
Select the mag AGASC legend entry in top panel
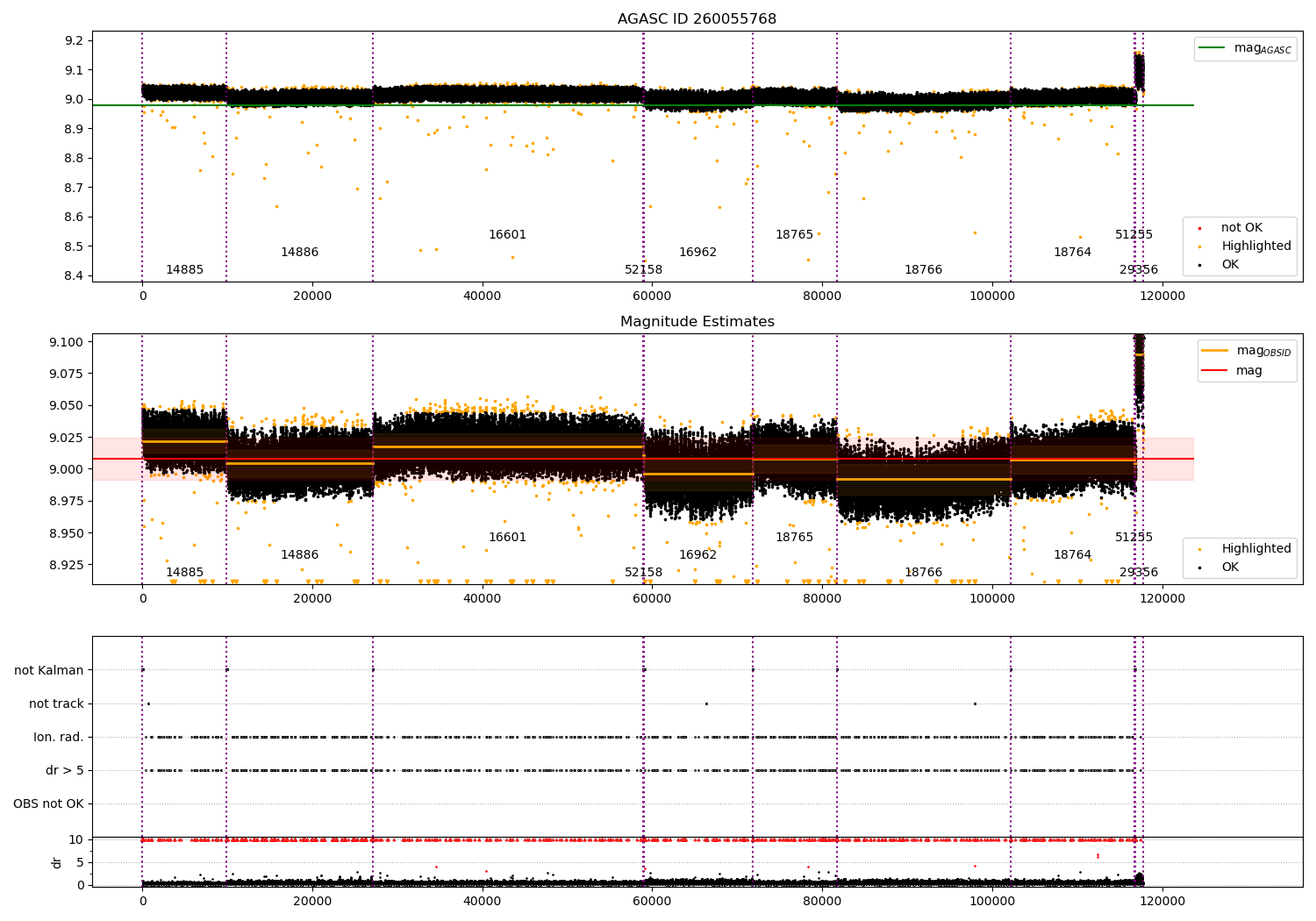click(x=1245, y=48)
